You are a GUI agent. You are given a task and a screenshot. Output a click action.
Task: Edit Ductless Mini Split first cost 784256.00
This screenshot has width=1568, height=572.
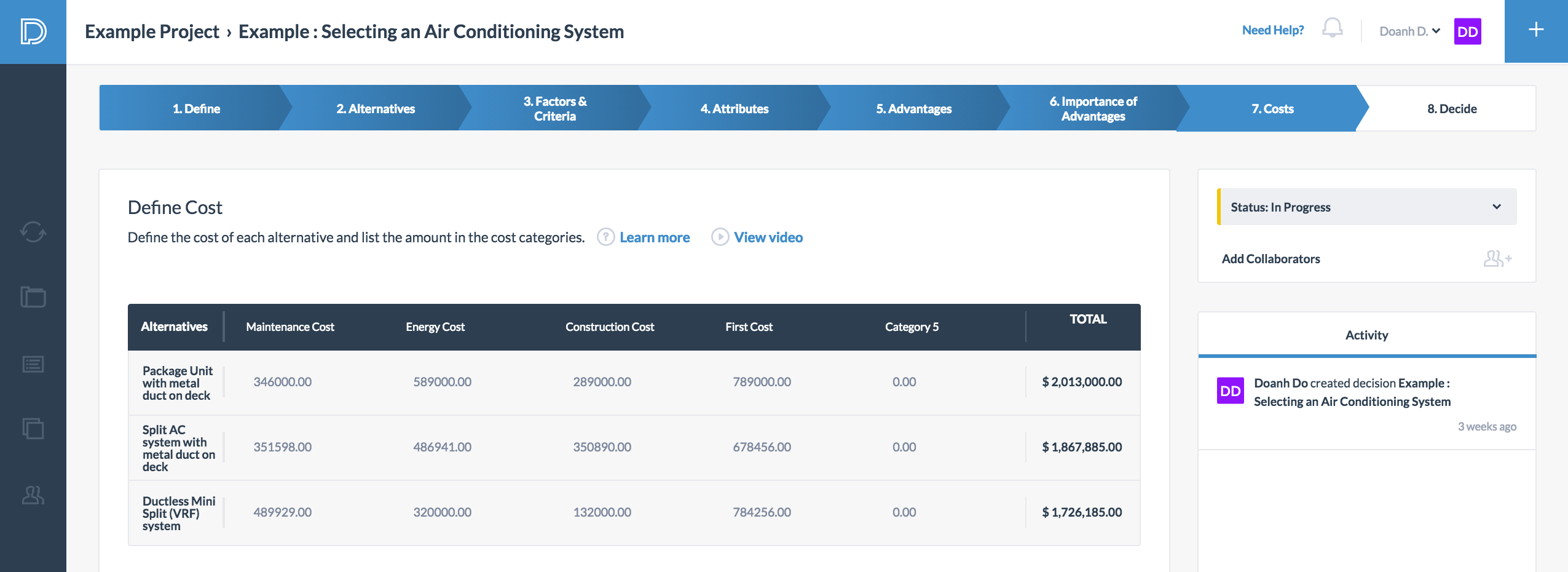click(762, 512)
